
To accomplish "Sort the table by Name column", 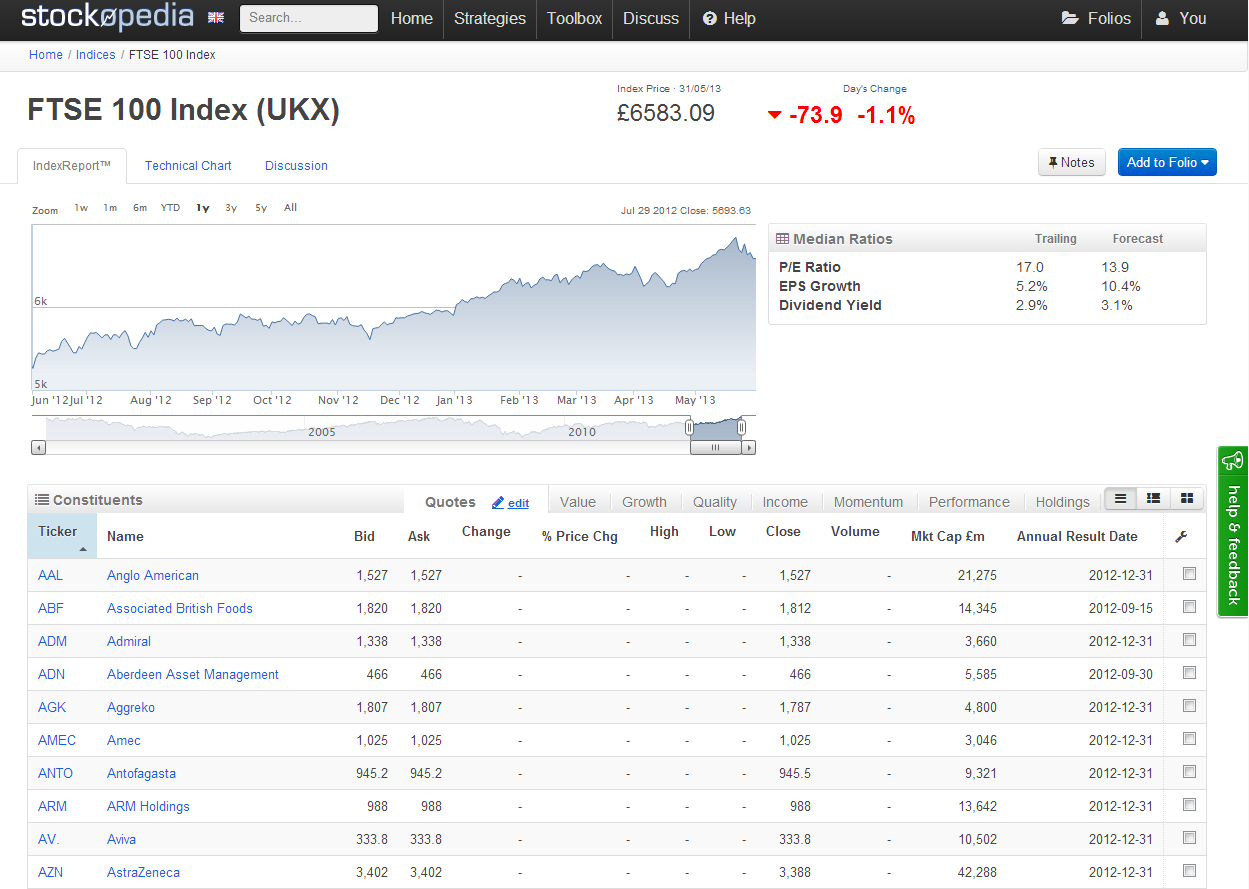I will coord(125,536).
